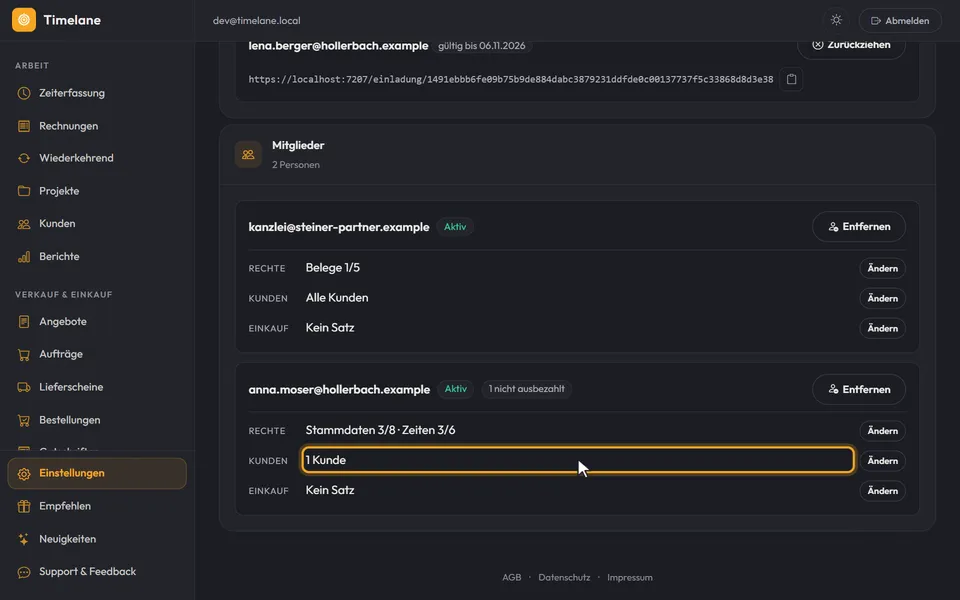Click the Abmelden logout button
This screenshot has height=600, width=960.
coord(900,20)
